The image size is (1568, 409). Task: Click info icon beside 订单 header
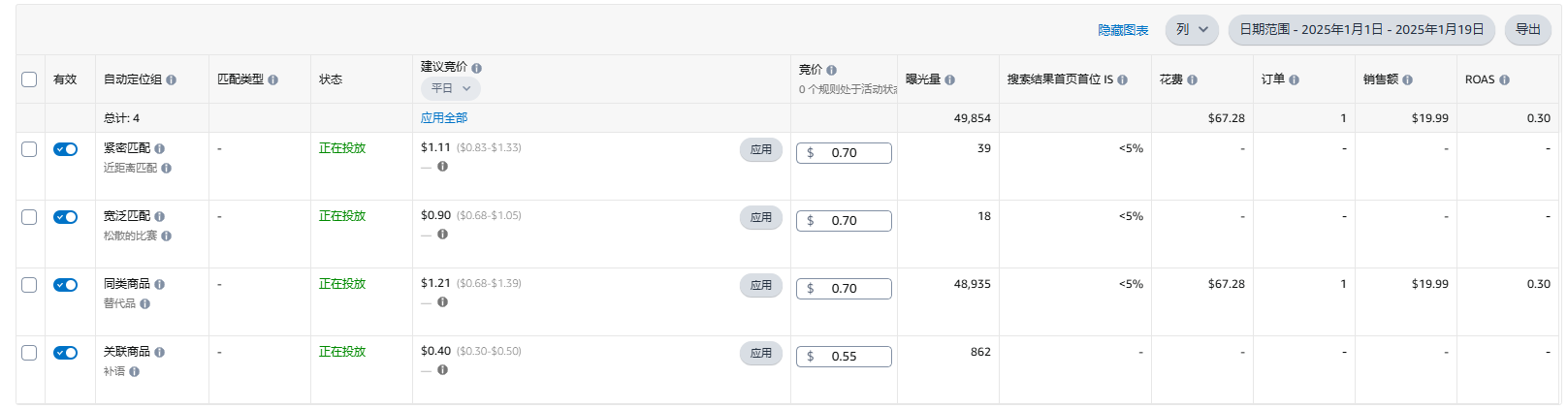[1294, 79]
